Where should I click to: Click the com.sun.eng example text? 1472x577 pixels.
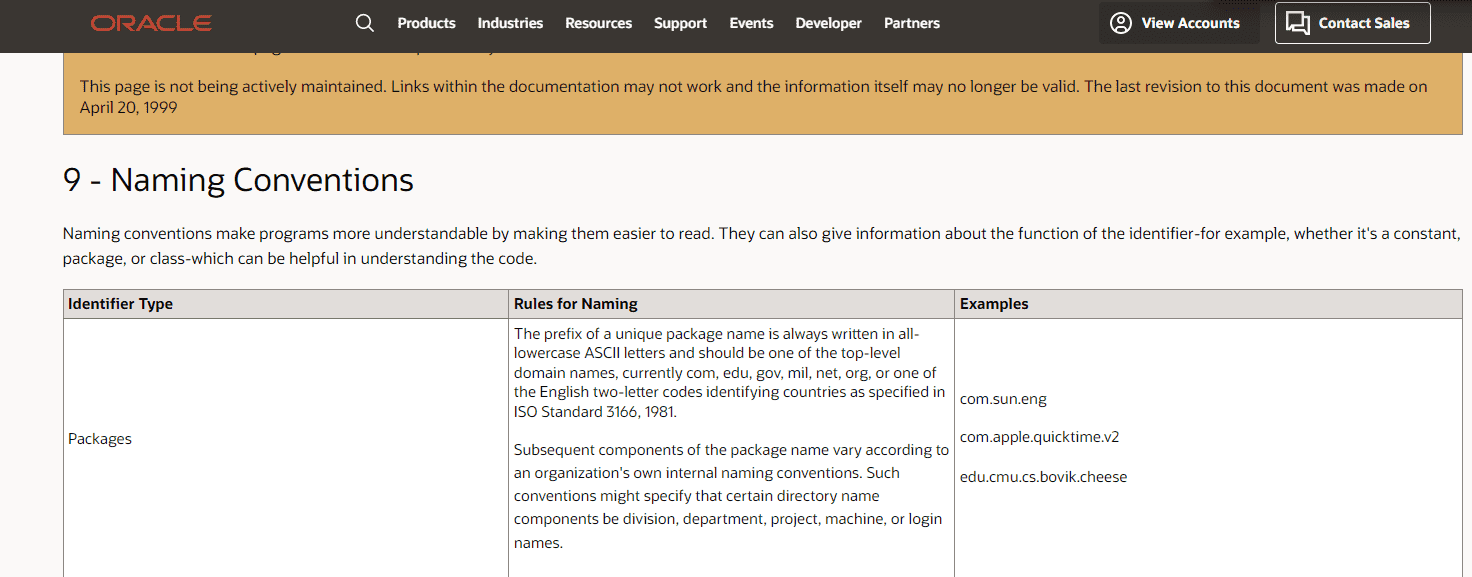point(1003,399)
